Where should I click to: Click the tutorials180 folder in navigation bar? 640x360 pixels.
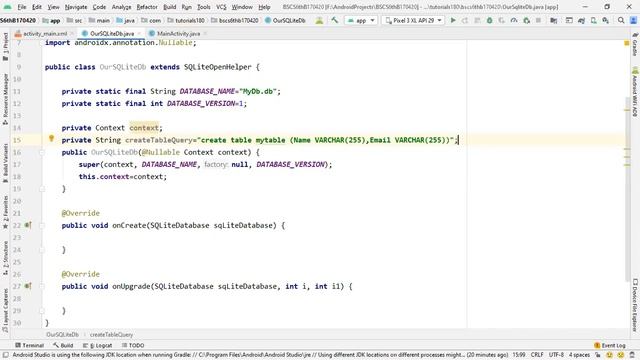pyautogui.click(x=186, y=20)
